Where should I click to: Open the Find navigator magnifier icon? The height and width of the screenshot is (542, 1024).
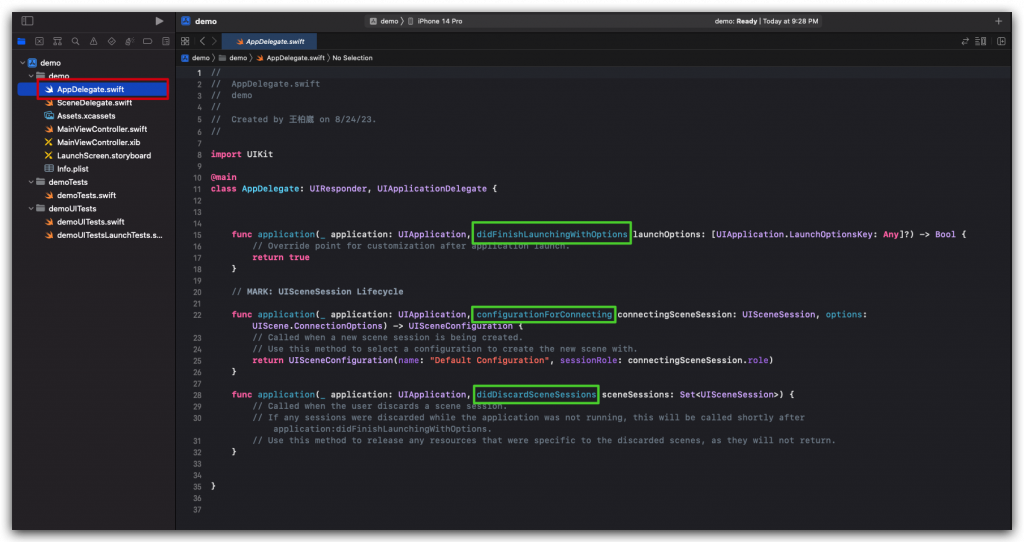pos(76,41)
